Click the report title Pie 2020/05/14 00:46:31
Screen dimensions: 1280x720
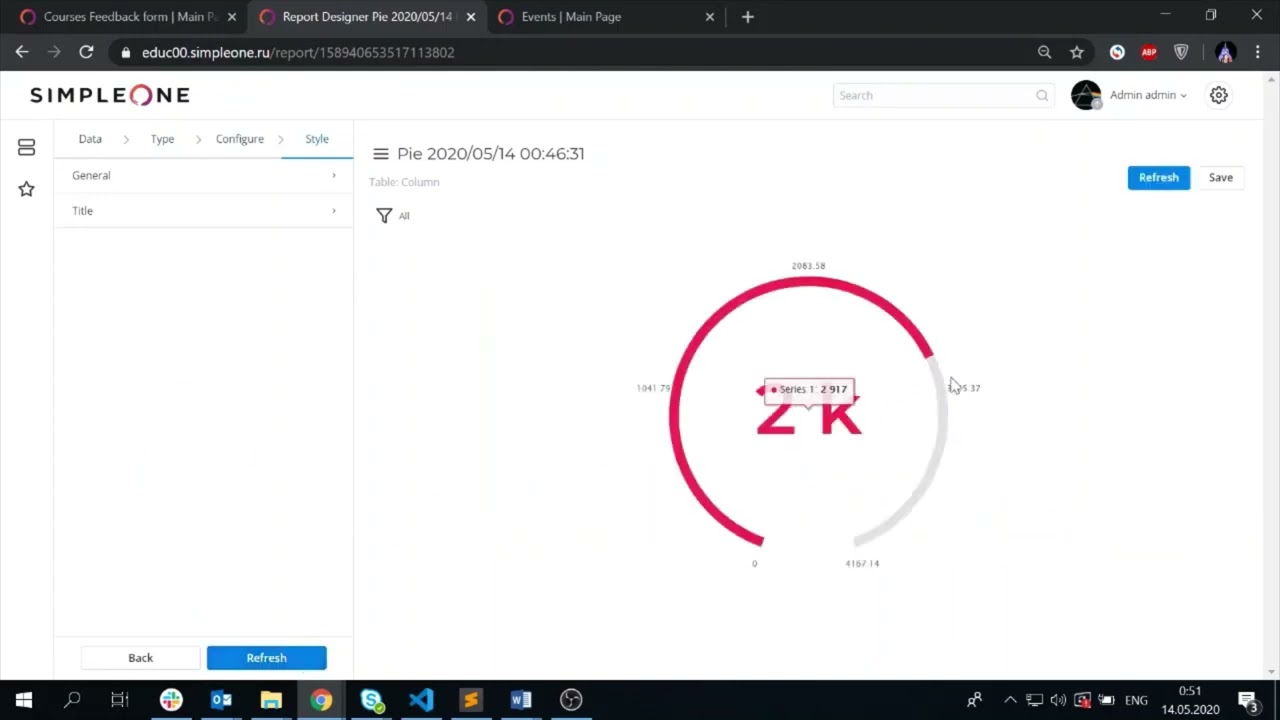click(x=491, y=154)
